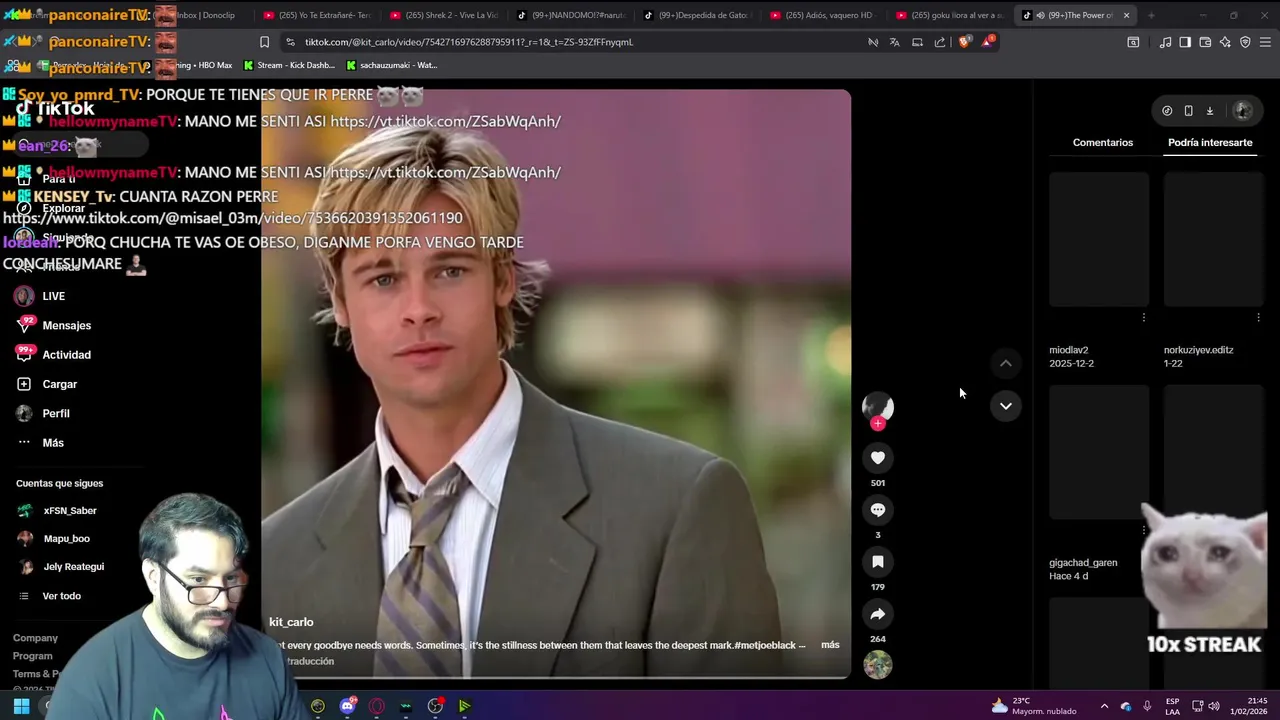
Task: Click the tiktok.com address bar URL
Action: pos(469,42)
